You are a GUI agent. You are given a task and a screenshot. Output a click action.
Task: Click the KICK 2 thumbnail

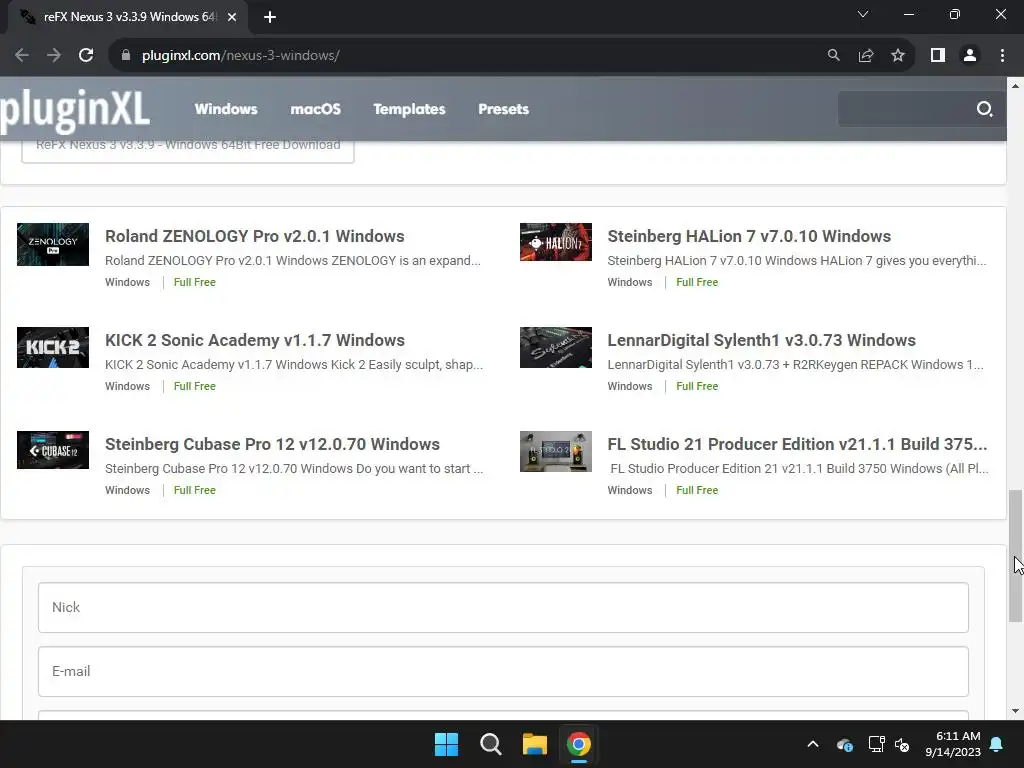(x=53, y=347)
